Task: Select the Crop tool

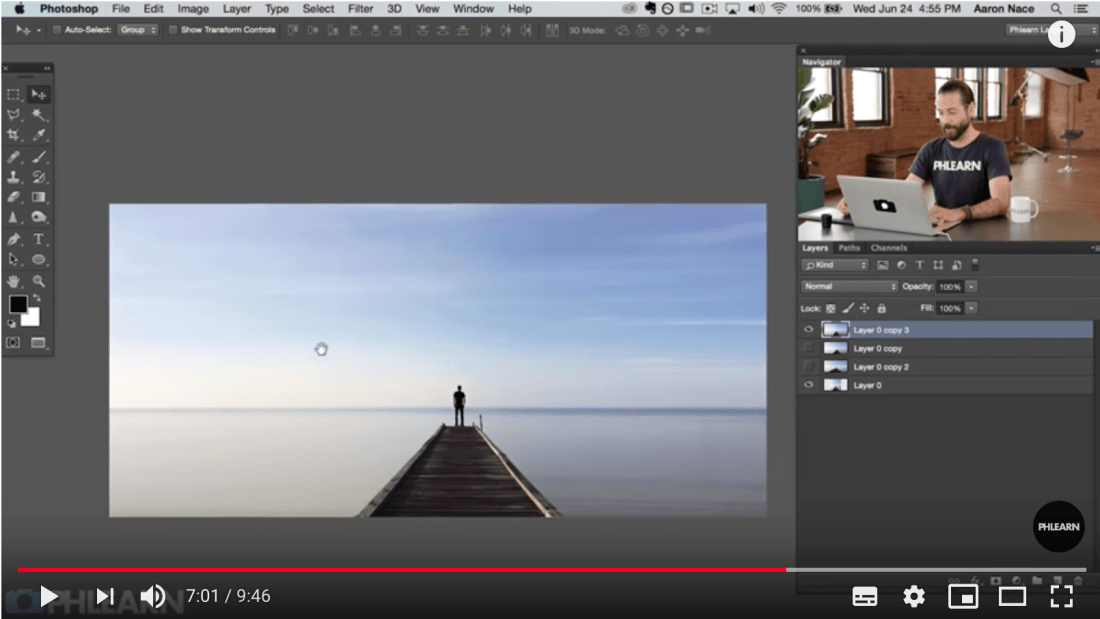Action: (x=14, y=135)
